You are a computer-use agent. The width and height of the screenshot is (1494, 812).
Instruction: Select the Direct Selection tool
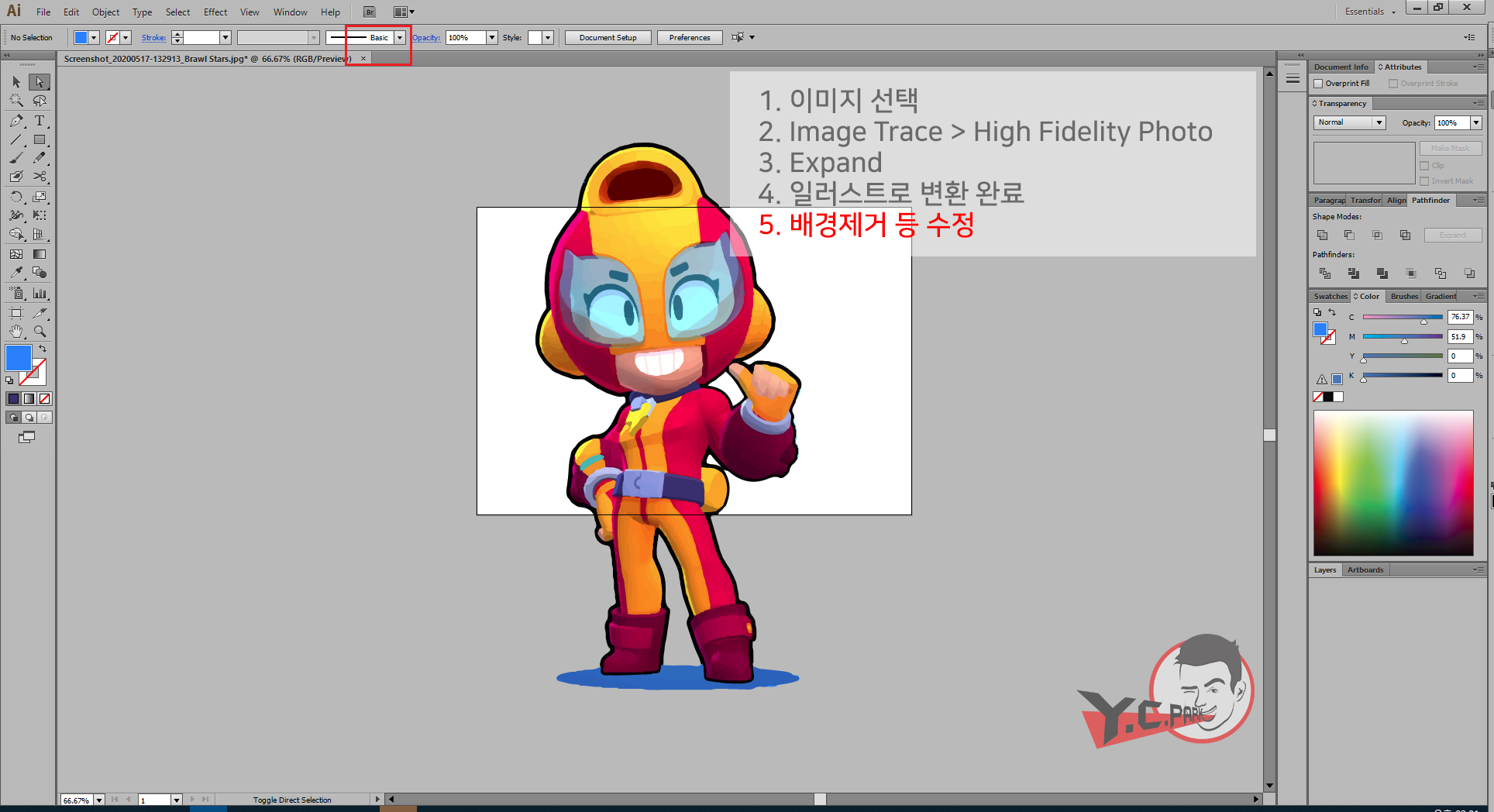tap(40, 82)
